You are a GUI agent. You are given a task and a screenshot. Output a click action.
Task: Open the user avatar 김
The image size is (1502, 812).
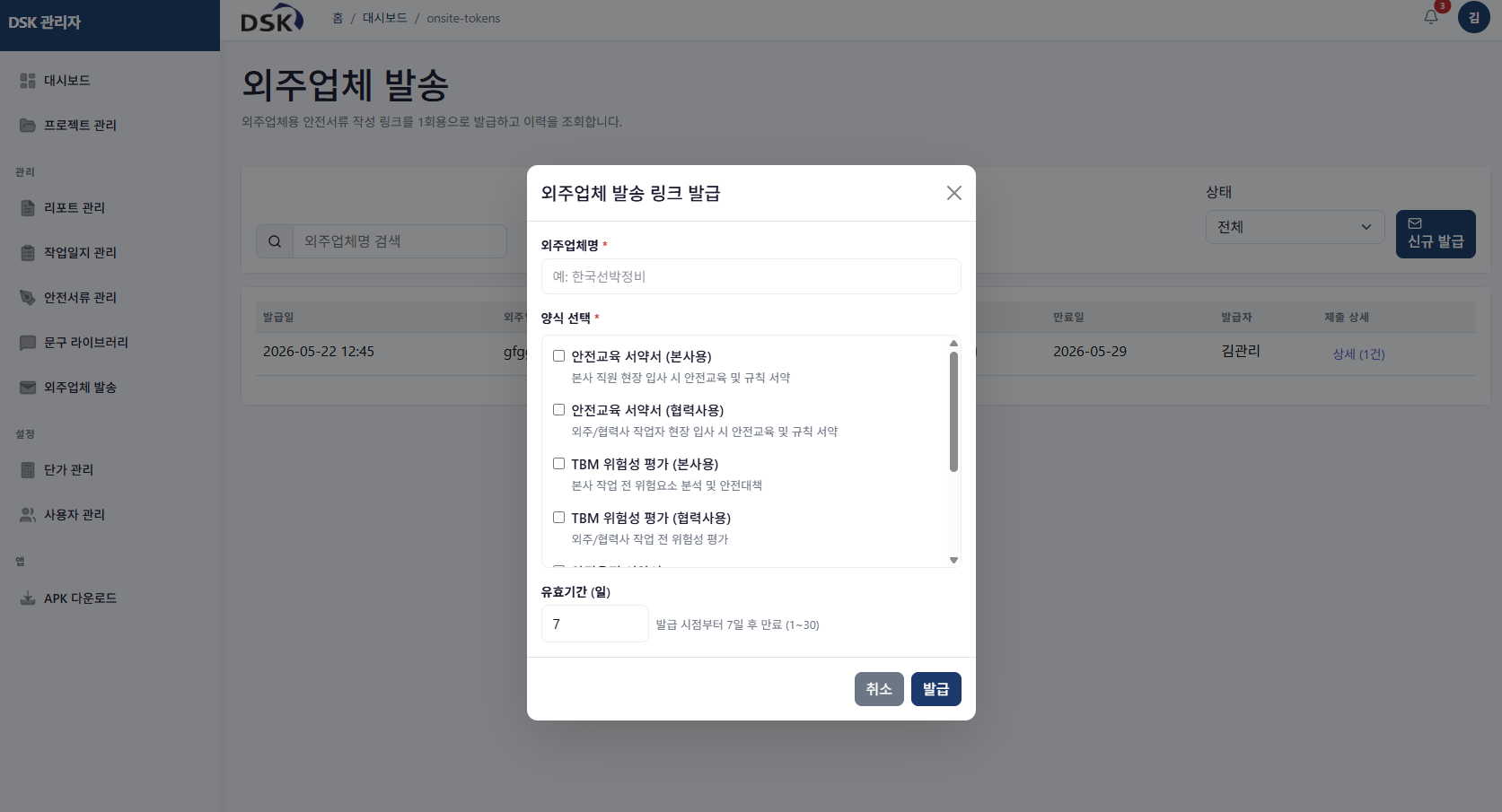(x=1474, y=17)
